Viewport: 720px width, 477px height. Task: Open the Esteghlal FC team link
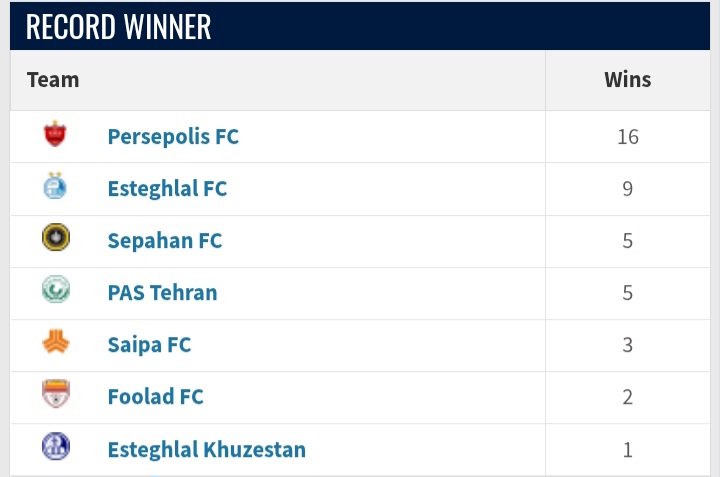167,189
